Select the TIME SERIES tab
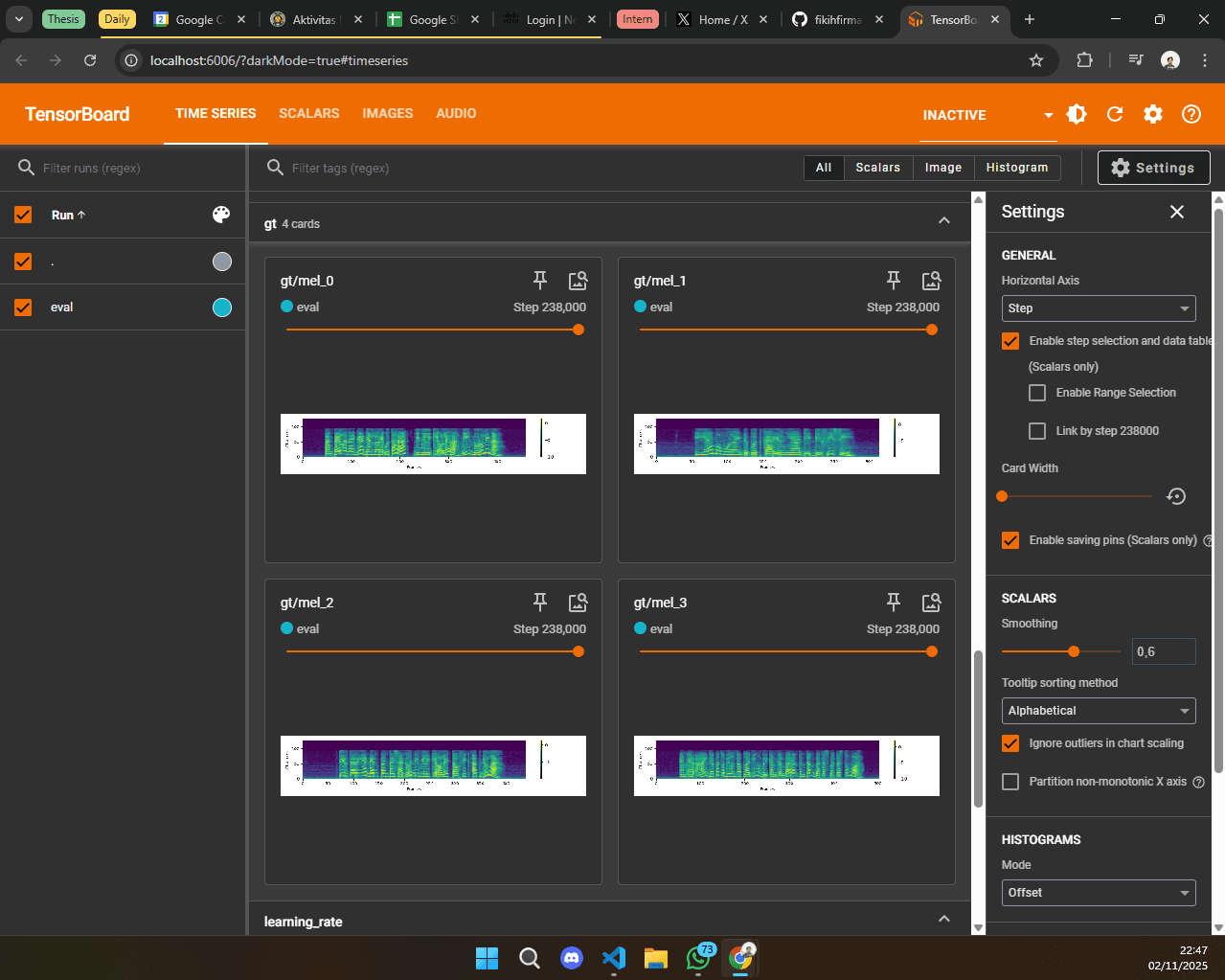Image resolution: width=1225 pixels, height=980 pixels. 216,113
